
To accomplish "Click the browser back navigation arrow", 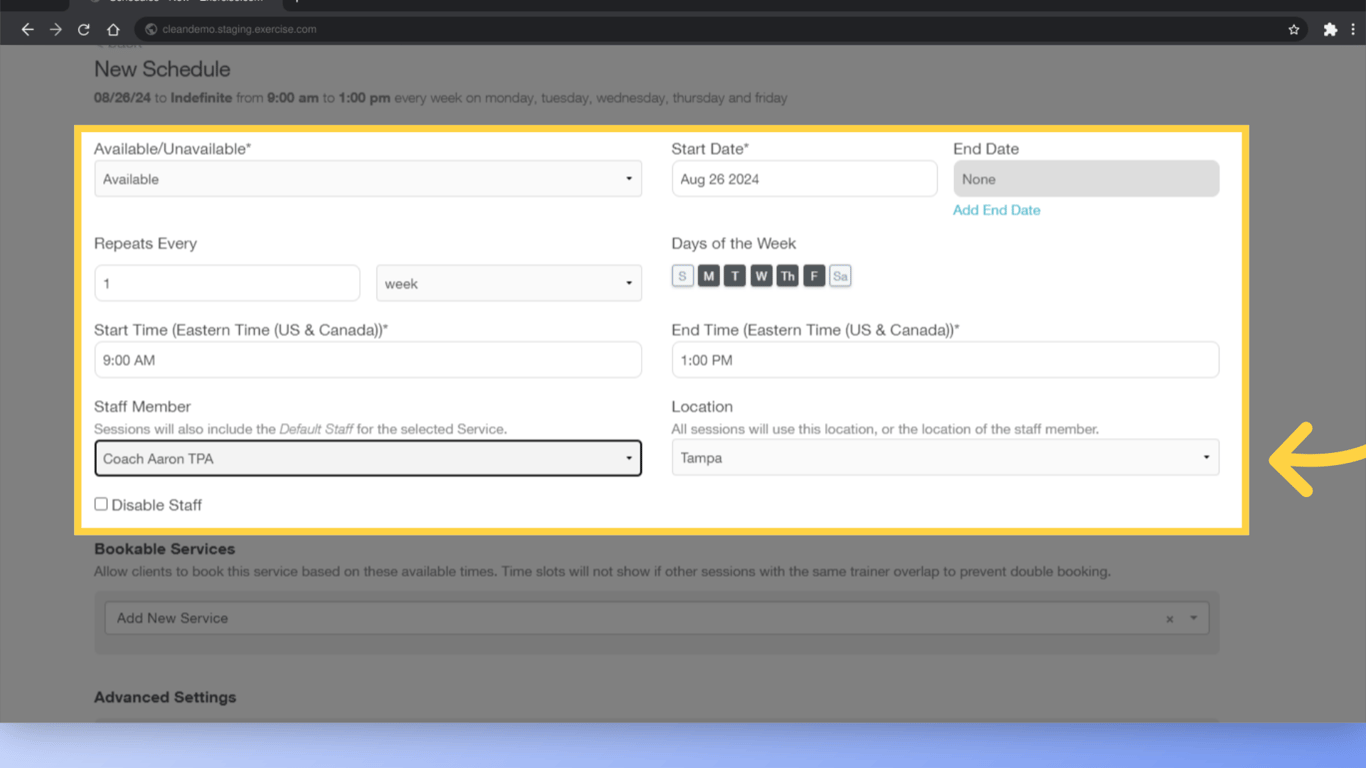I will tap(27, 28).
